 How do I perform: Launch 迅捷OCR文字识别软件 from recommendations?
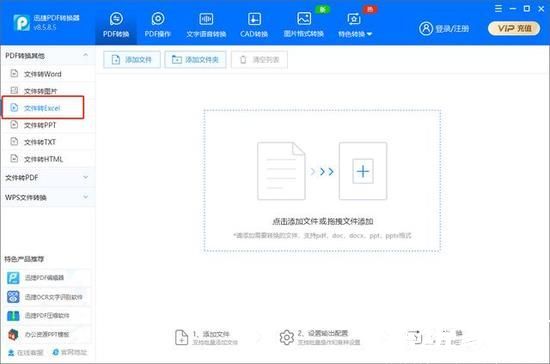tap(45, 297)
